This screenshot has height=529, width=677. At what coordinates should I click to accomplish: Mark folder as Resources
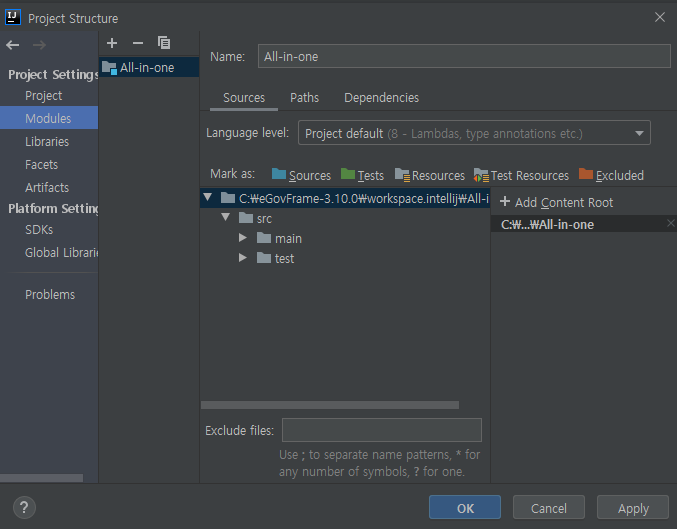click(x=430, y=175)
